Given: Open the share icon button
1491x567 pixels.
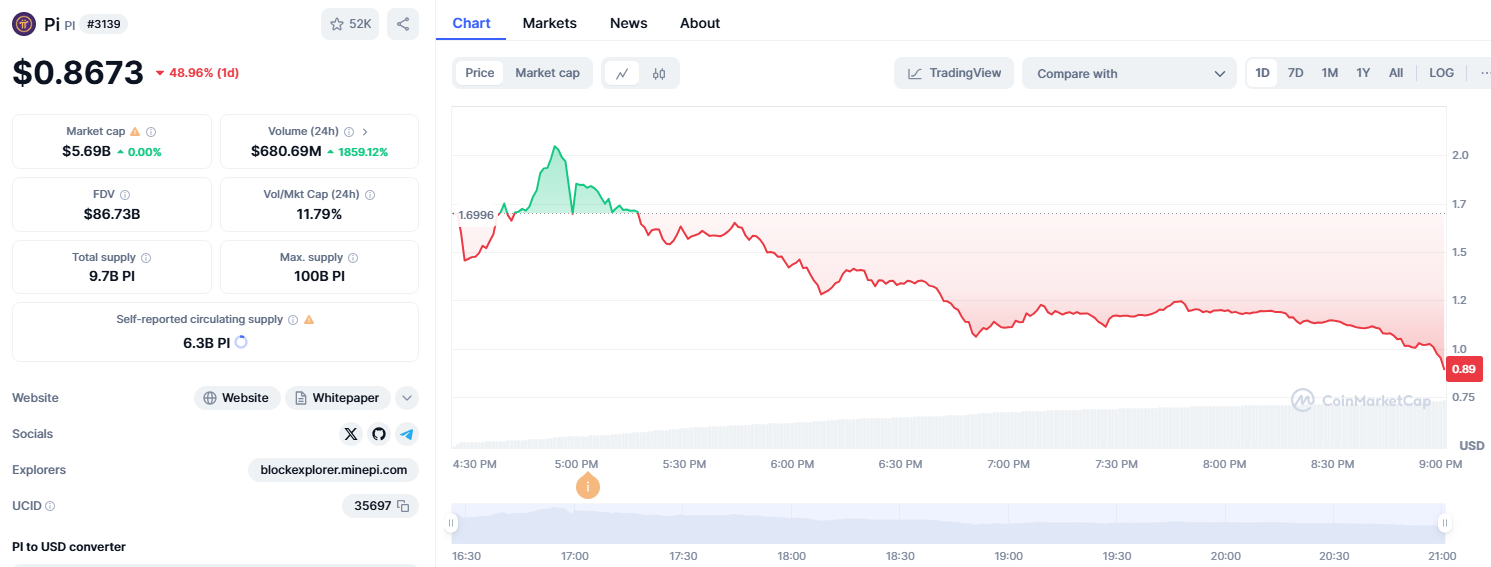Looking at the screenshot, I should [403, 24].
